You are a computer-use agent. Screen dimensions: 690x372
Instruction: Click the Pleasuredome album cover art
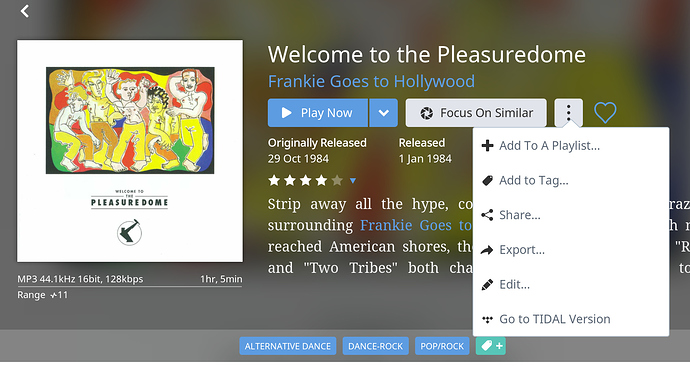coord(130,151)
